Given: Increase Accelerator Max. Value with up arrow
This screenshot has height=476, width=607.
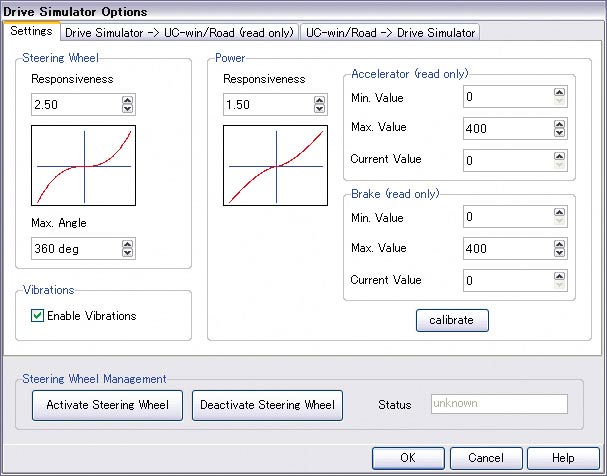Looking at the screenshot, I should (x=559, y=124).
